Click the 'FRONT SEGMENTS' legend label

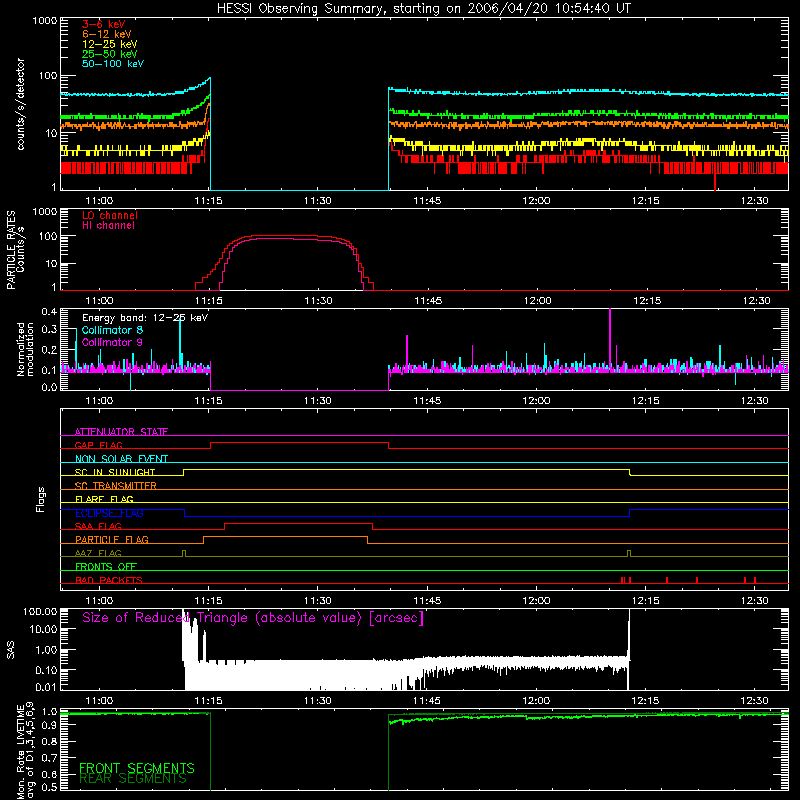pyautogui.click(x=137, y=768)
